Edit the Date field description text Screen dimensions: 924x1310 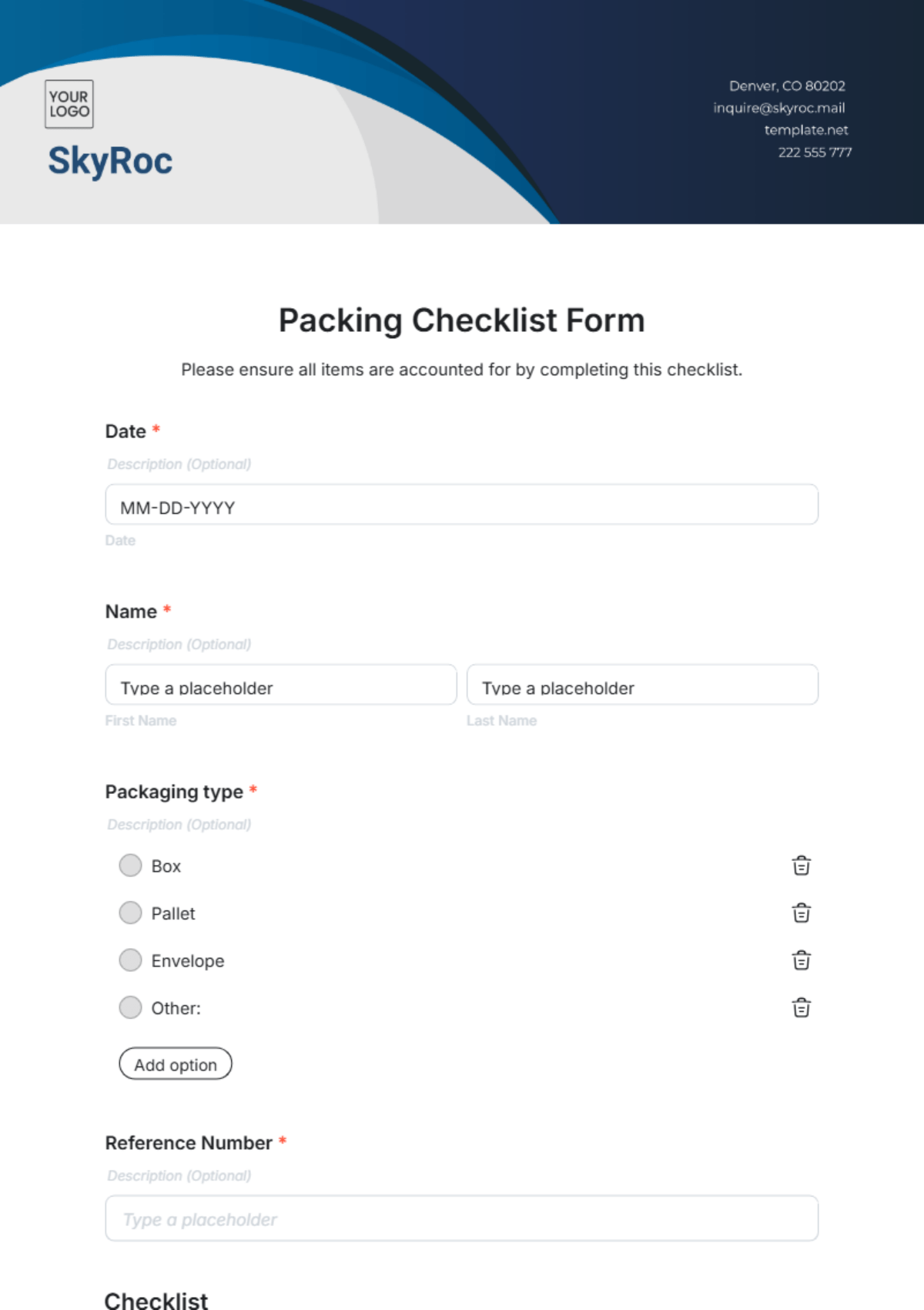179,464
